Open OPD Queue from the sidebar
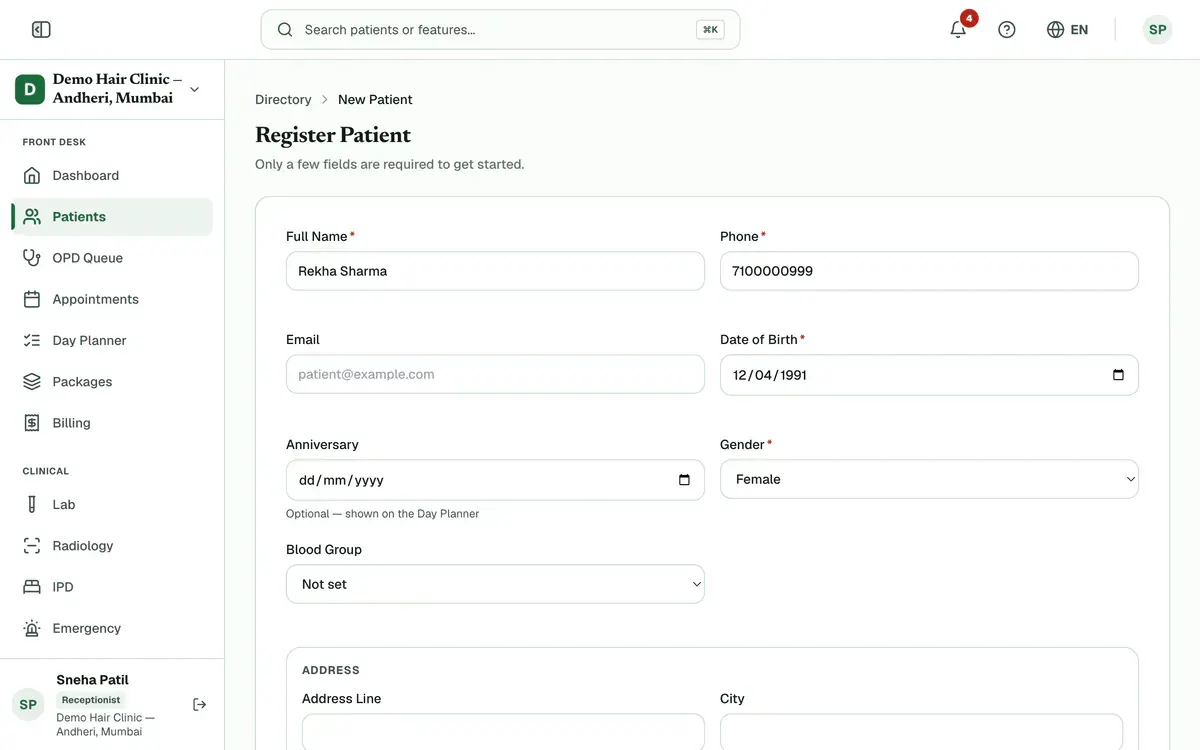1200x750 pixels. click(x=112, y=258)
